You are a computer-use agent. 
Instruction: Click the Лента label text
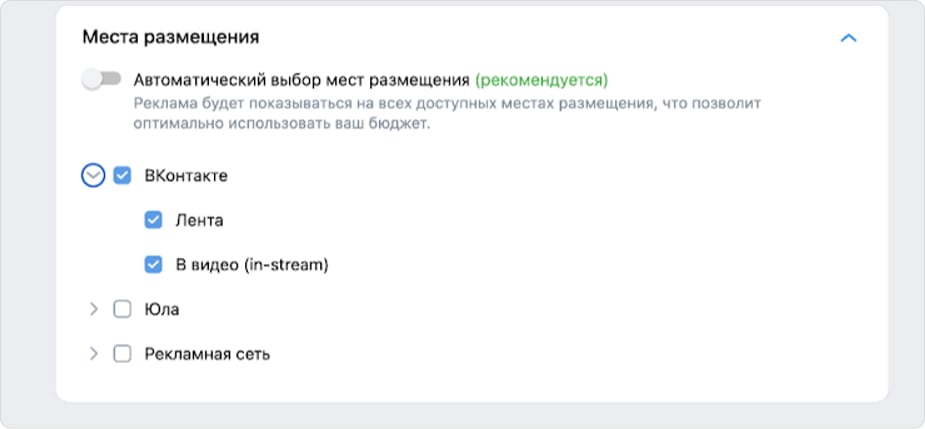coord(199,220)
